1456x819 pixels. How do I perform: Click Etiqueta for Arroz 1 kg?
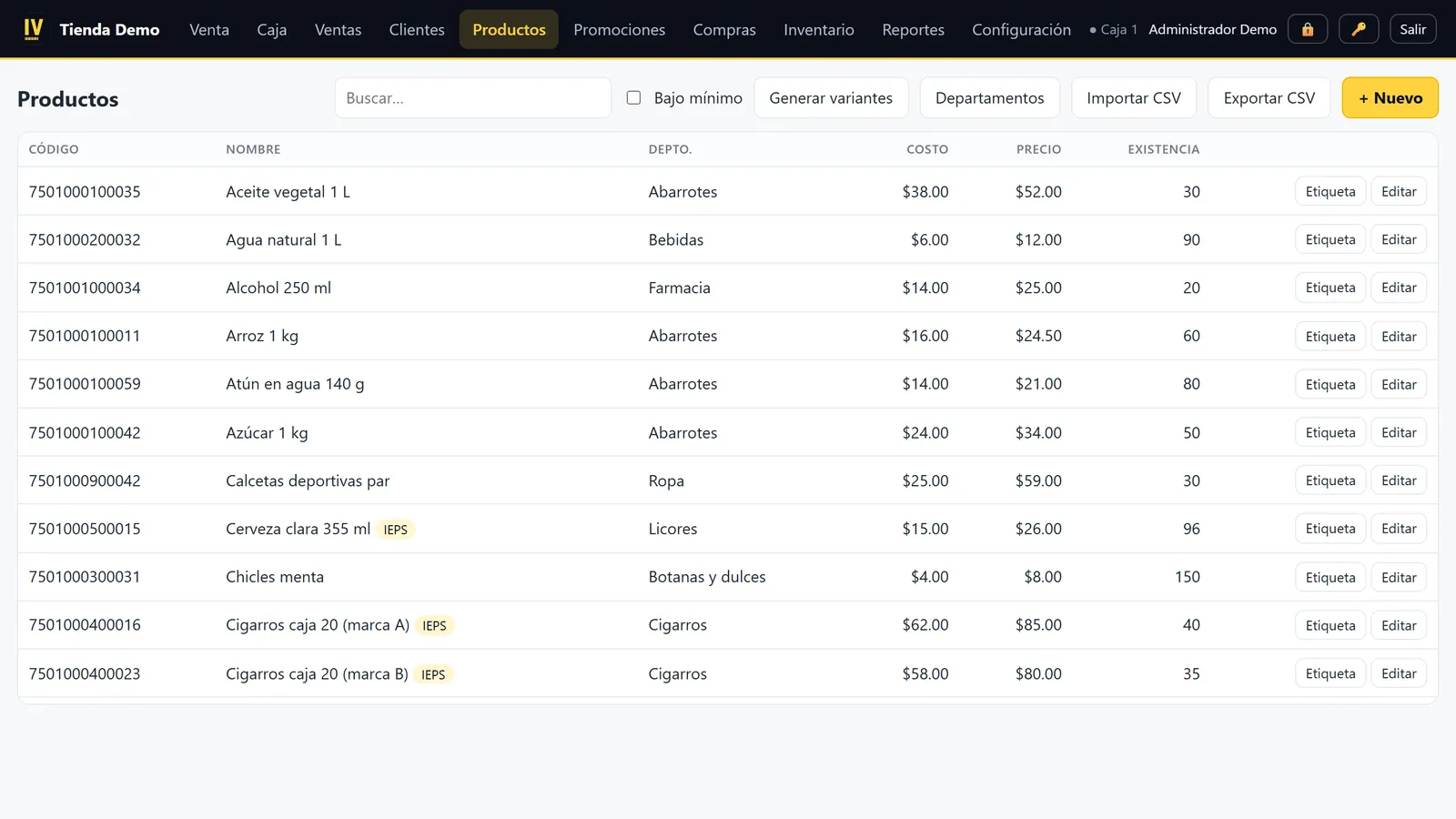1330,336
